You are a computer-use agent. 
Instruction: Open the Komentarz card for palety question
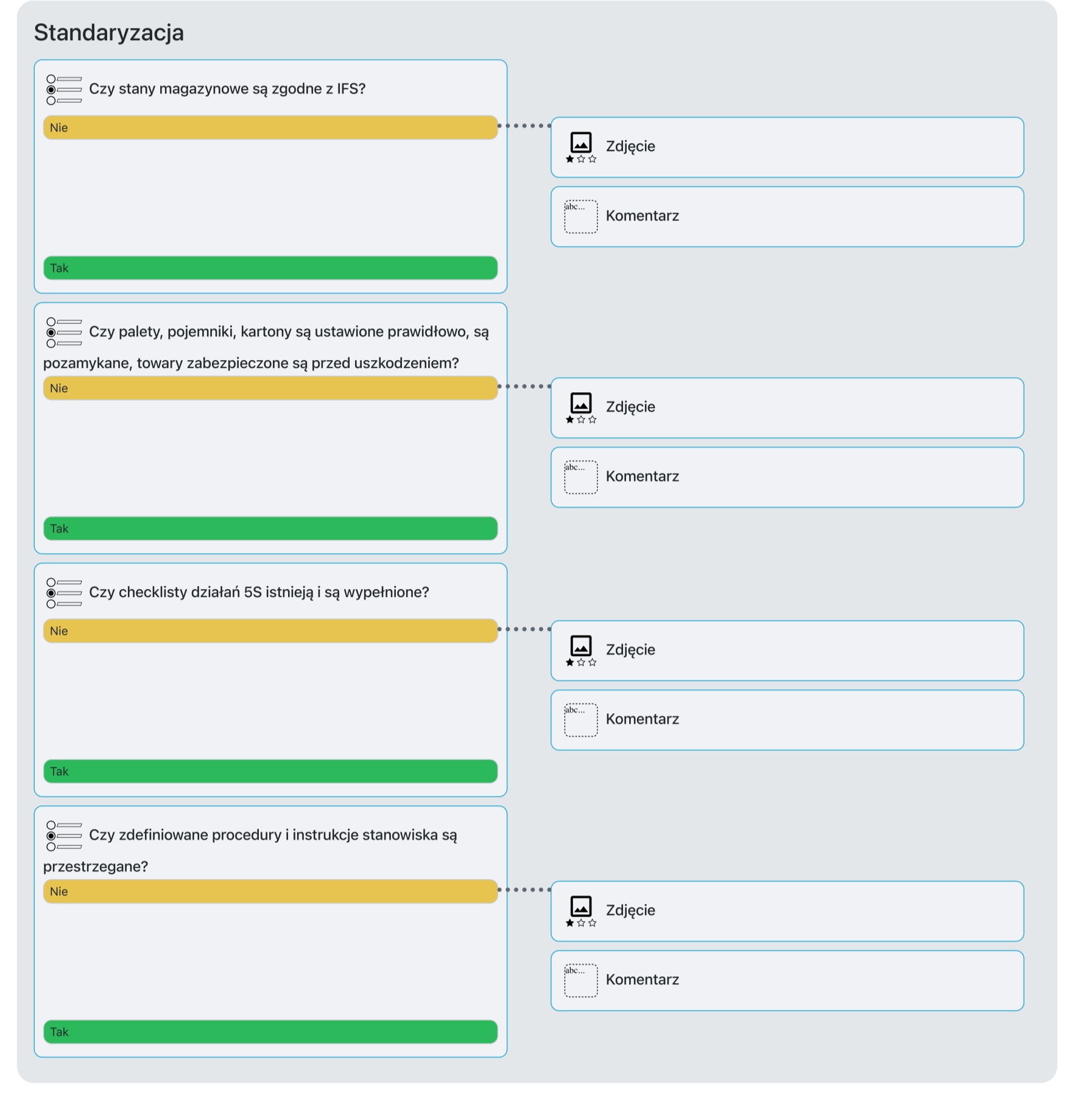point(787,478)
